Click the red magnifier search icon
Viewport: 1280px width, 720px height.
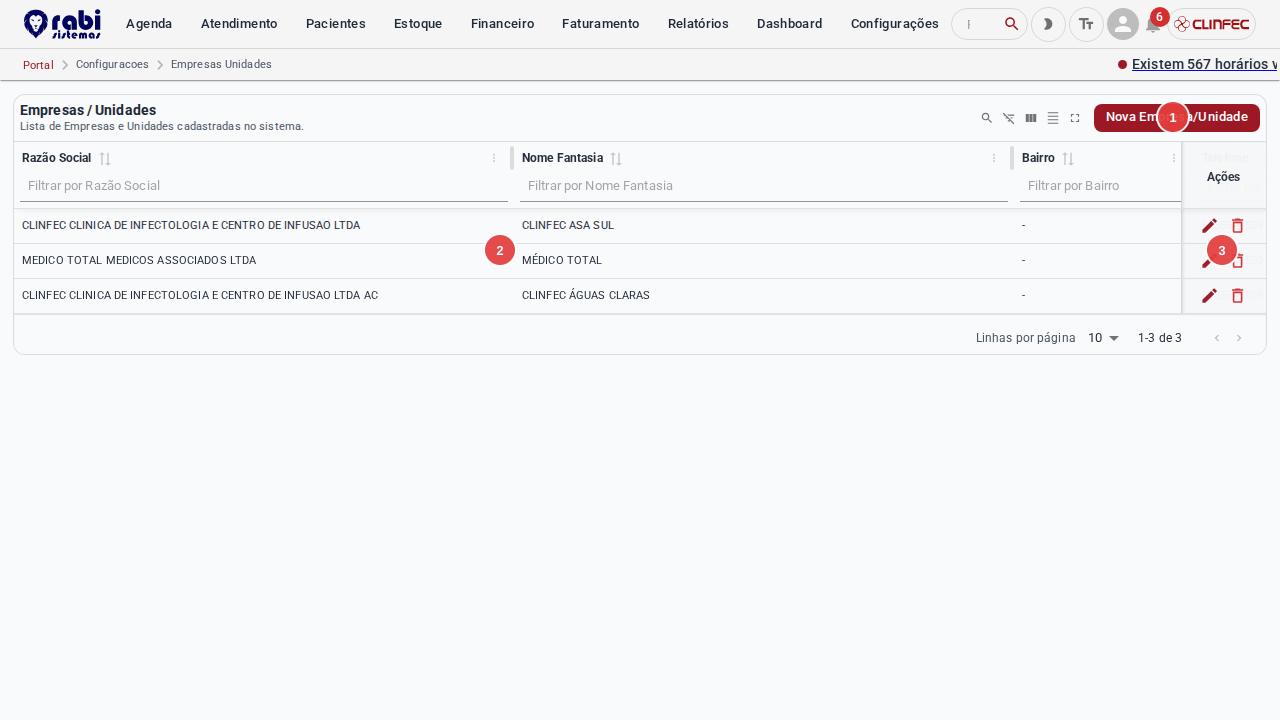(x=1012, y=24)
